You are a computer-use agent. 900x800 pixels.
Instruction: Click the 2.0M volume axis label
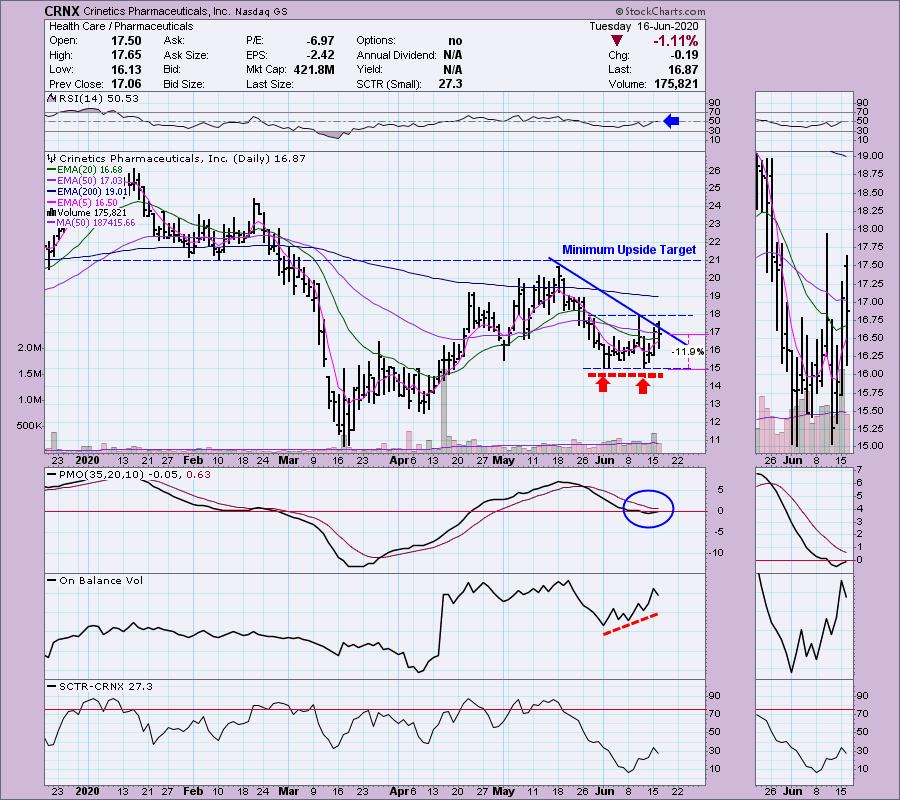tap(30, 348)
